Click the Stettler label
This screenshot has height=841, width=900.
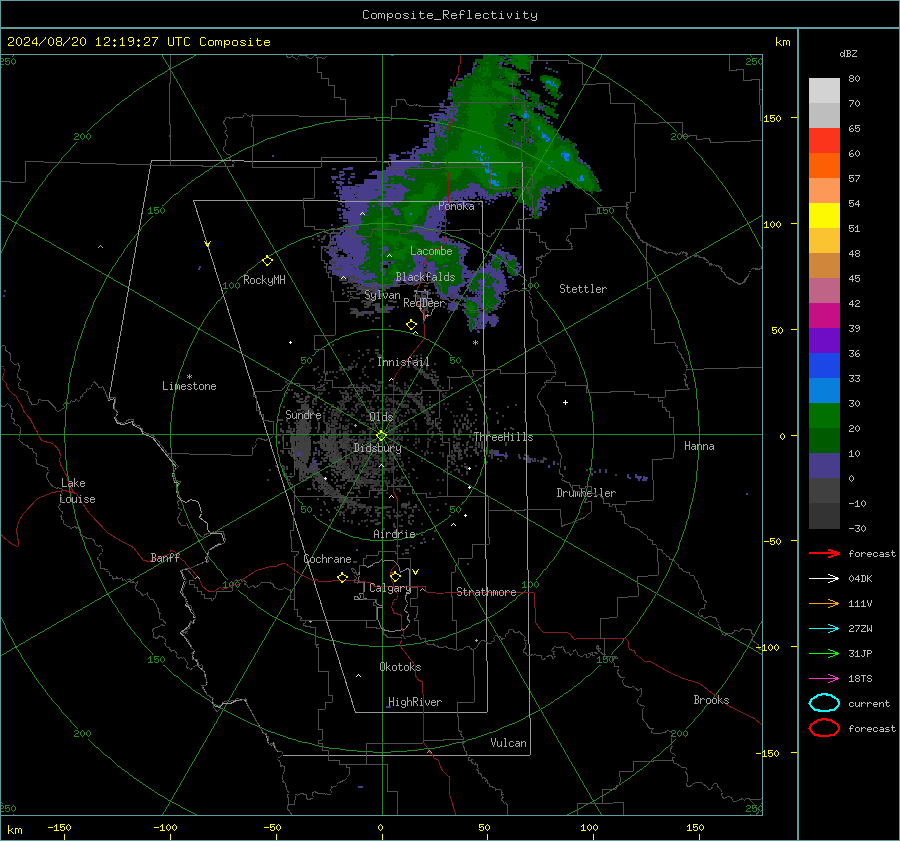coord(583,289)
